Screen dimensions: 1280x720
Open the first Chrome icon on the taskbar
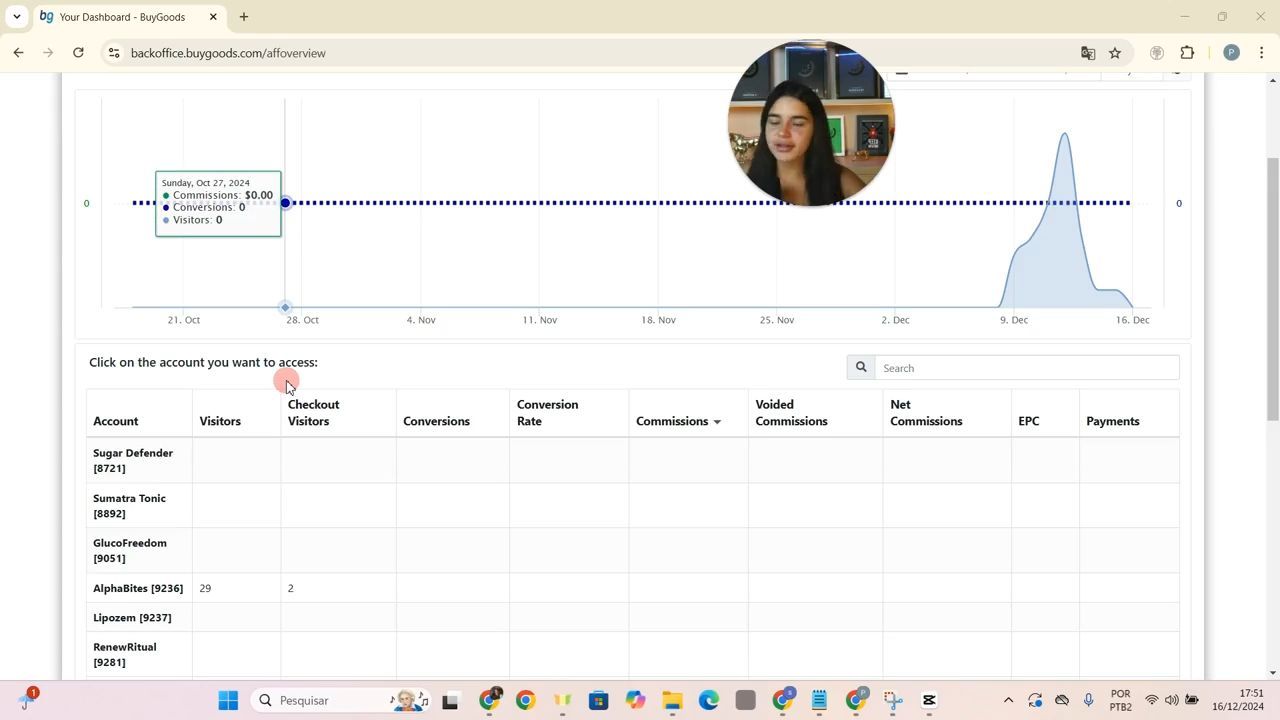click(490, 700)
